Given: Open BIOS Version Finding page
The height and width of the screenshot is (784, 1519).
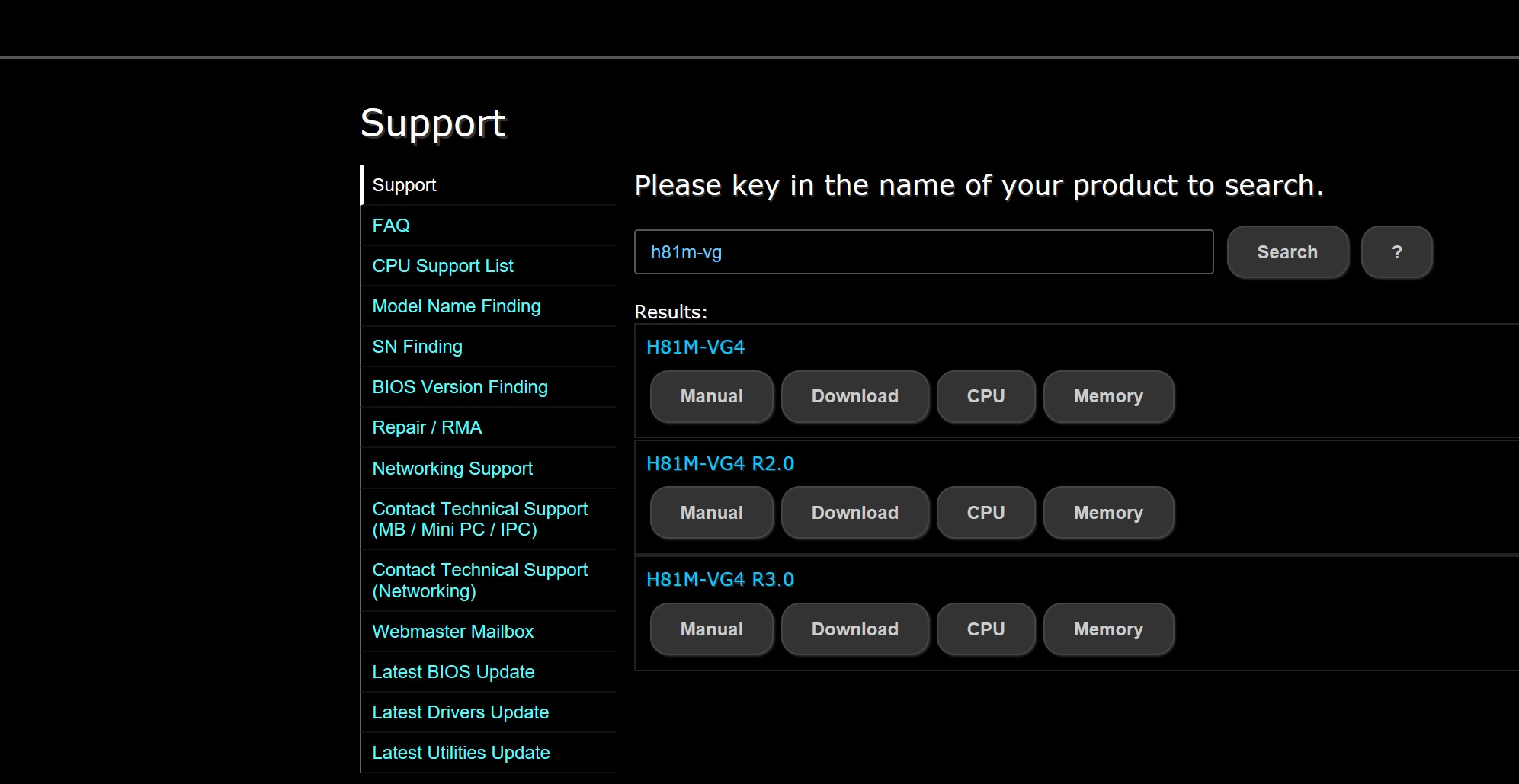Looking at the screenshot, I should 488,387.
